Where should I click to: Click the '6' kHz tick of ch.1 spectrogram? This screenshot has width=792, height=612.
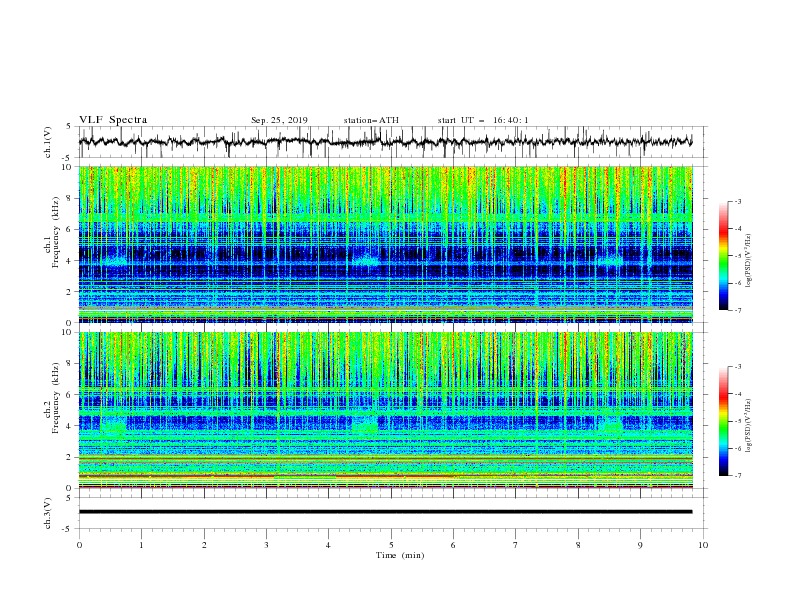70,229
